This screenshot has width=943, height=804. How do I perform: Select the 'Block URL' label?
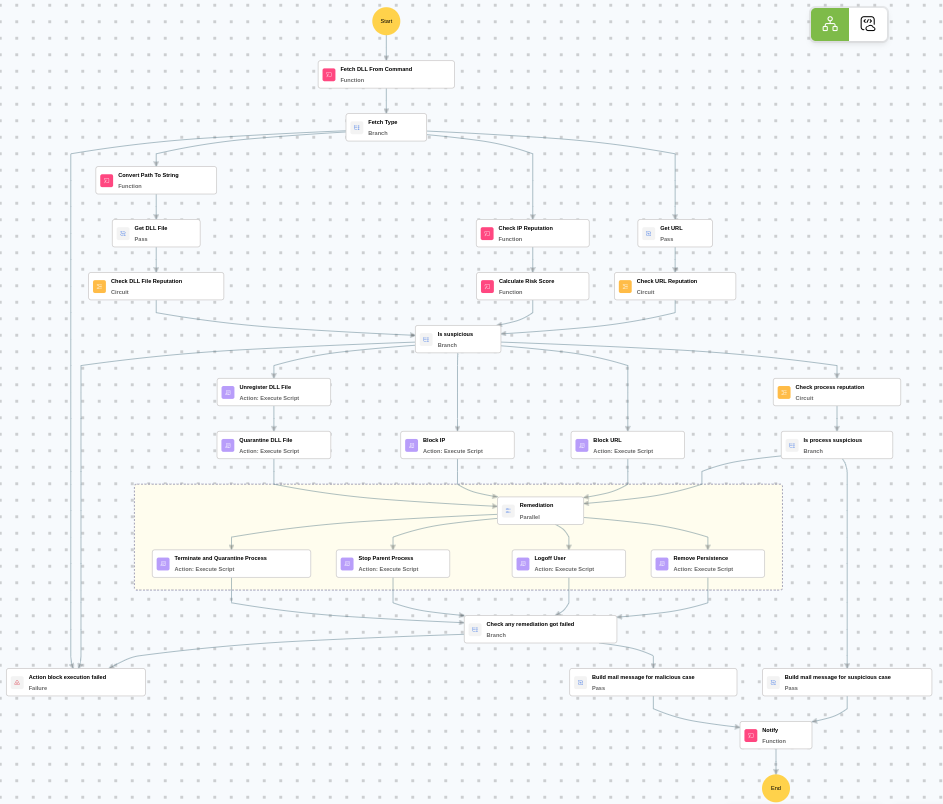tap(607, 440)
